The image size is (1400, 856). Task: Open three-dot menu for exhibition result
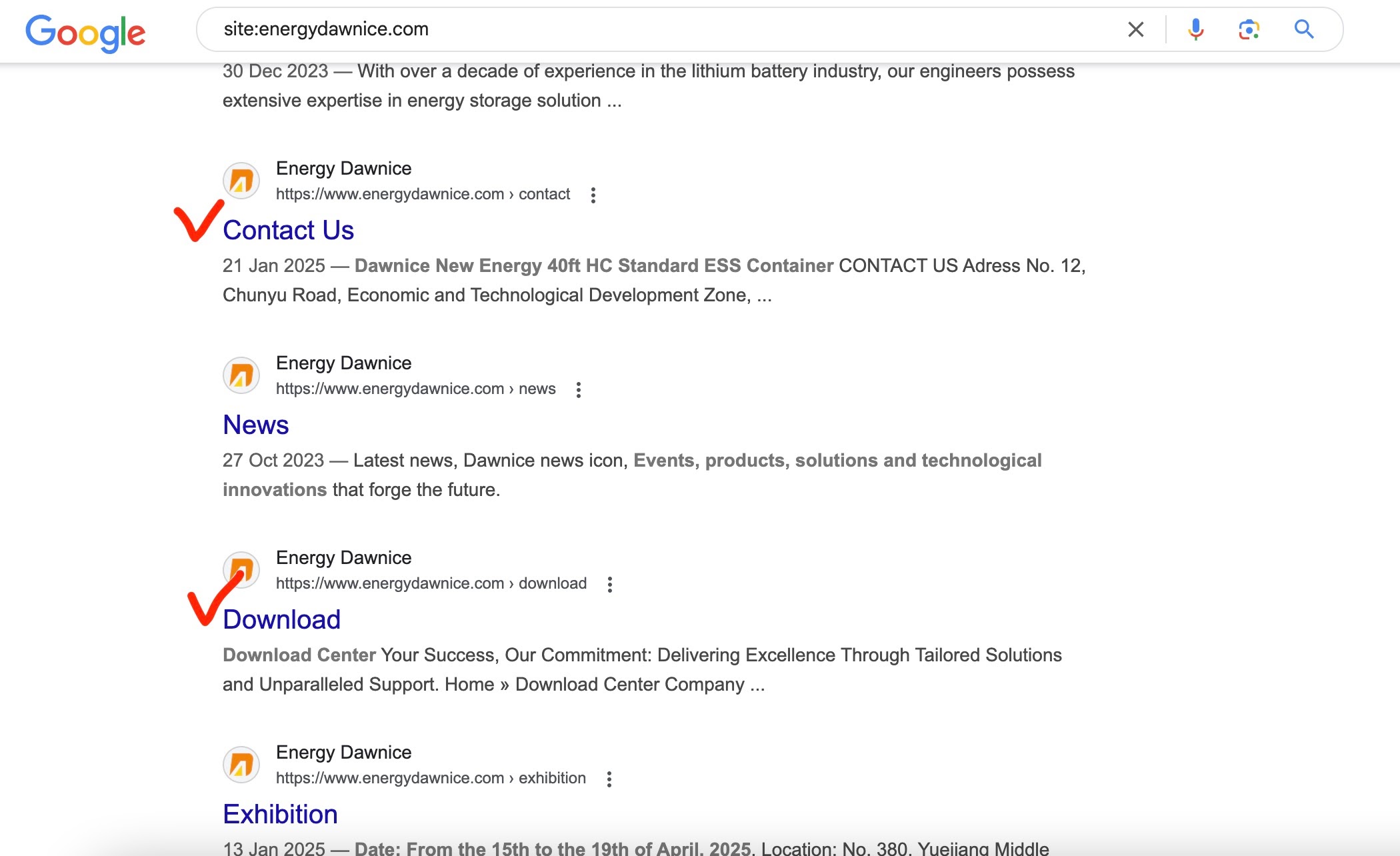click(x=609, y=779)
